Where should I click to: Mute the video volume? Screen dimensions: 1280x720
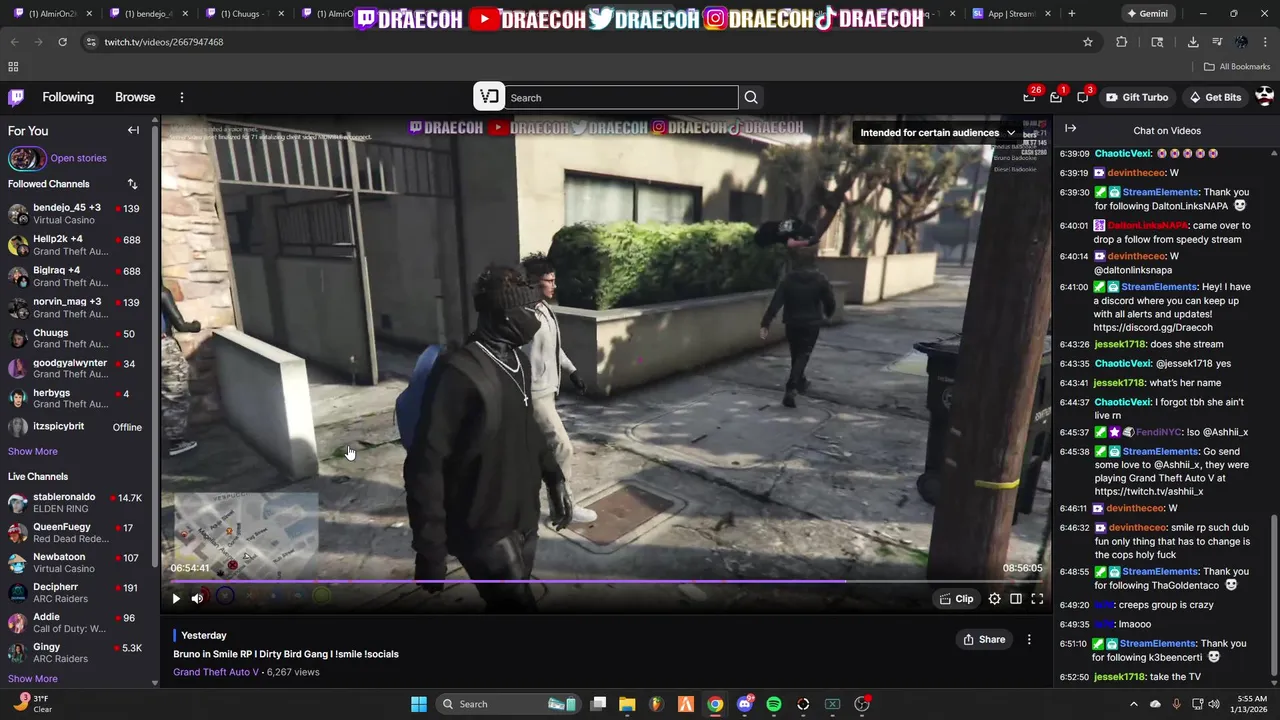click(197, 598)
